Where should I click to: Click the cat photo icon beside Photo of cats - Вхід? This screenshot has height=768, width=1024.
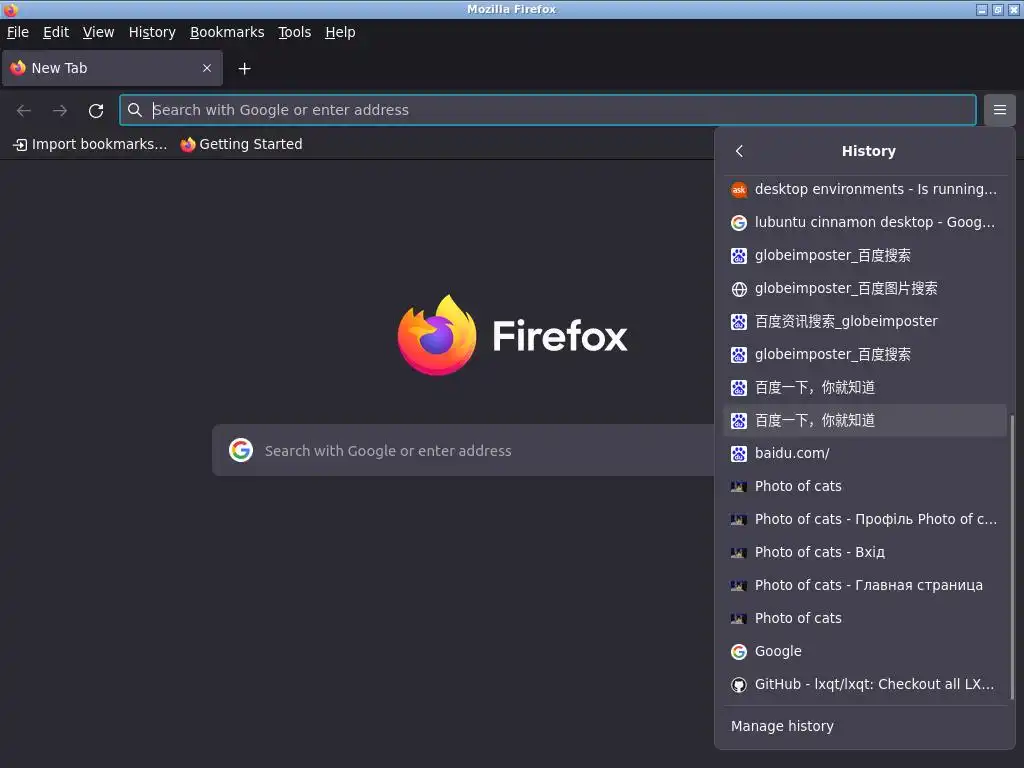point(739,552)
